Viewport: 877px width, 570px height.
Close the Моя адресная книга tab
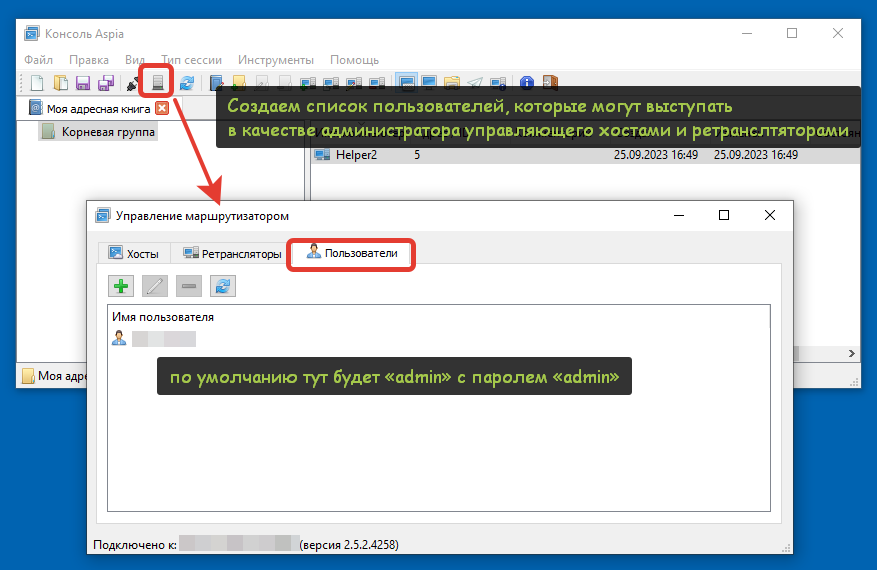[162, 108]
